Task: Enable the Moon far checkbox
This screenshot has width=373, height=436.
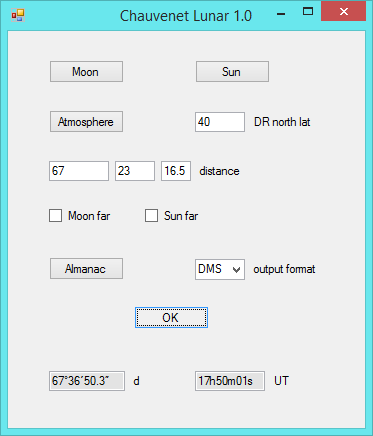Action: [x=56, y=216]
